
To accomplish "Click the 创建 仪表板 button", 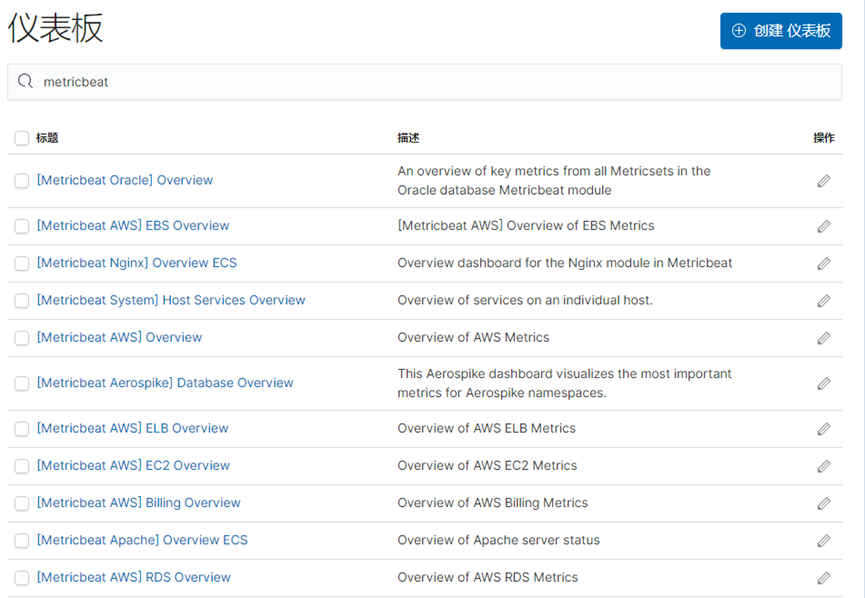I will (781, 31).
